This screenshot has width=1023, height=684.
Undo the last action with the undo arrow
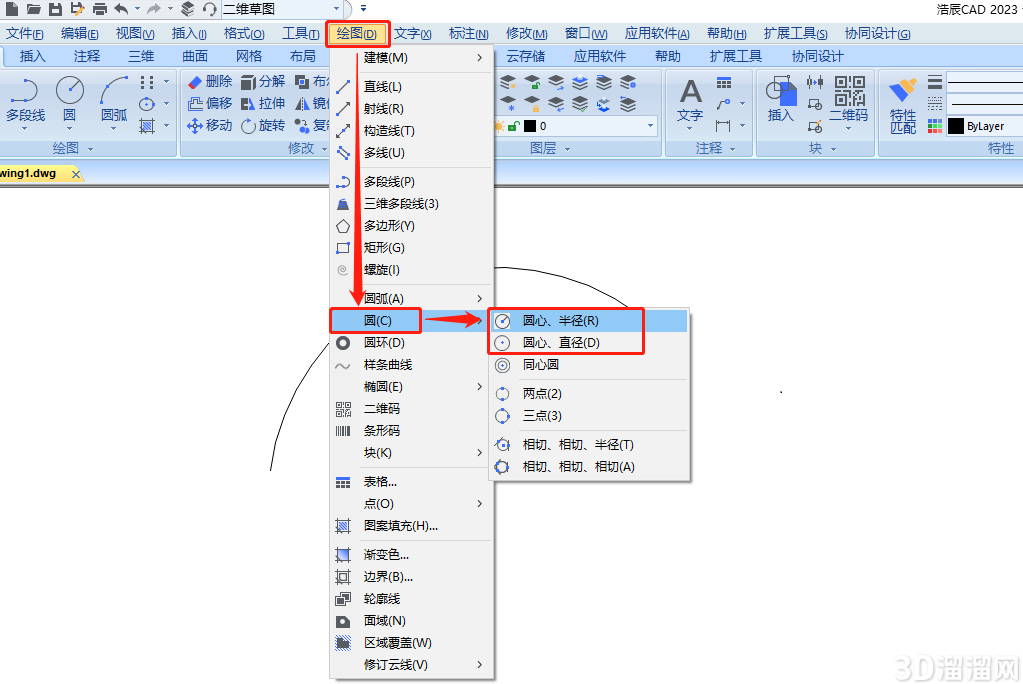click(121, 8)
